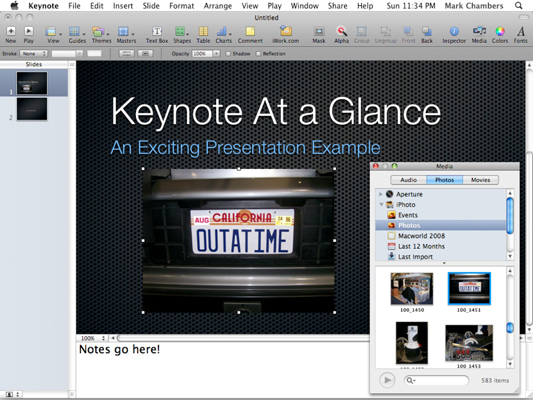Open the Arrange menu
The image size is (533, 400).
(218, 6)
